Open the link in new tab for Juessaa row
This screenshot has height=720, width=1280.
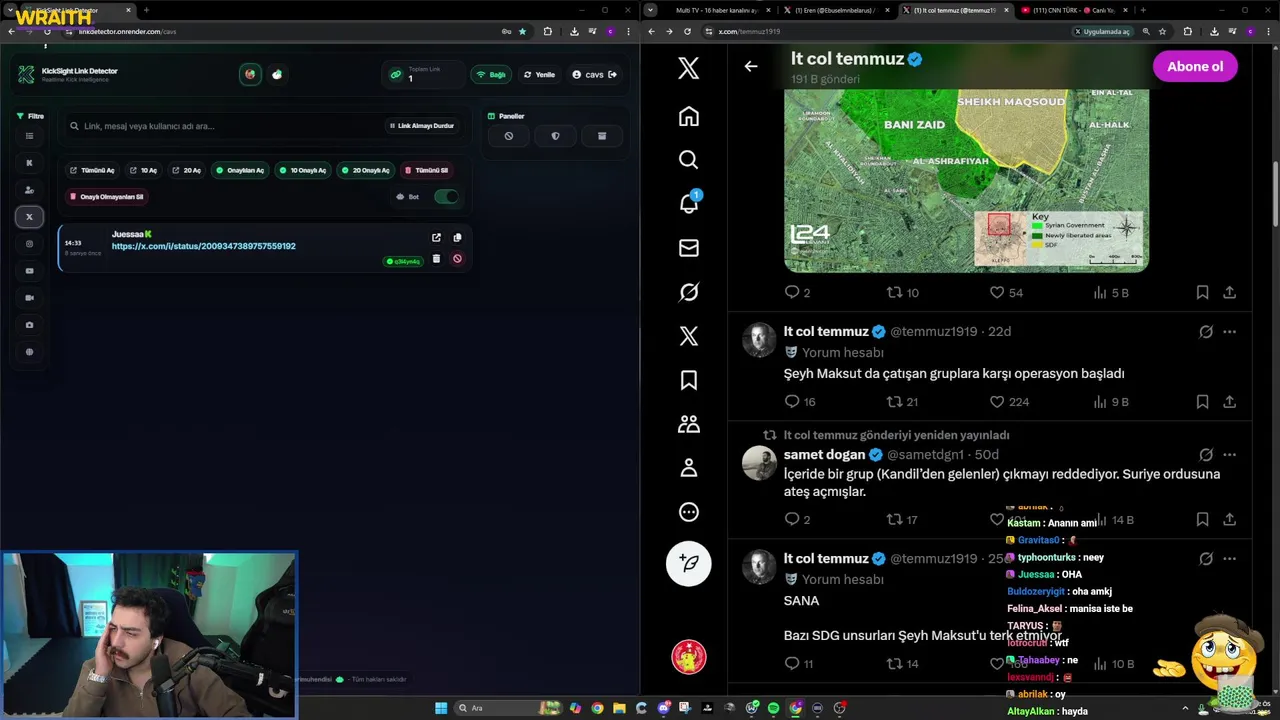coord(436,238)
